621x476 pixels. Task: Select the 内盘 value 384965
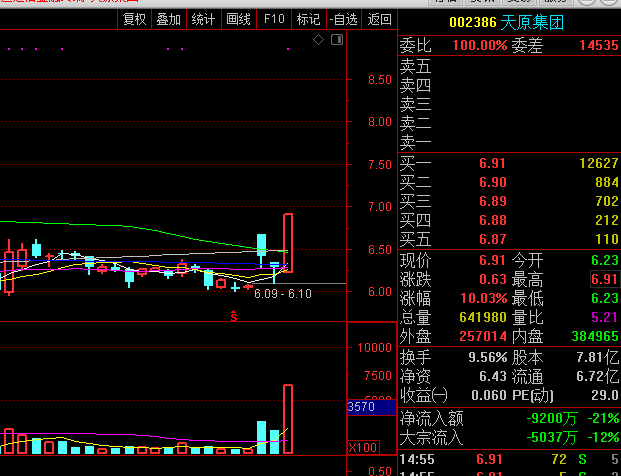pyautogui.click(x=595, y=336)
